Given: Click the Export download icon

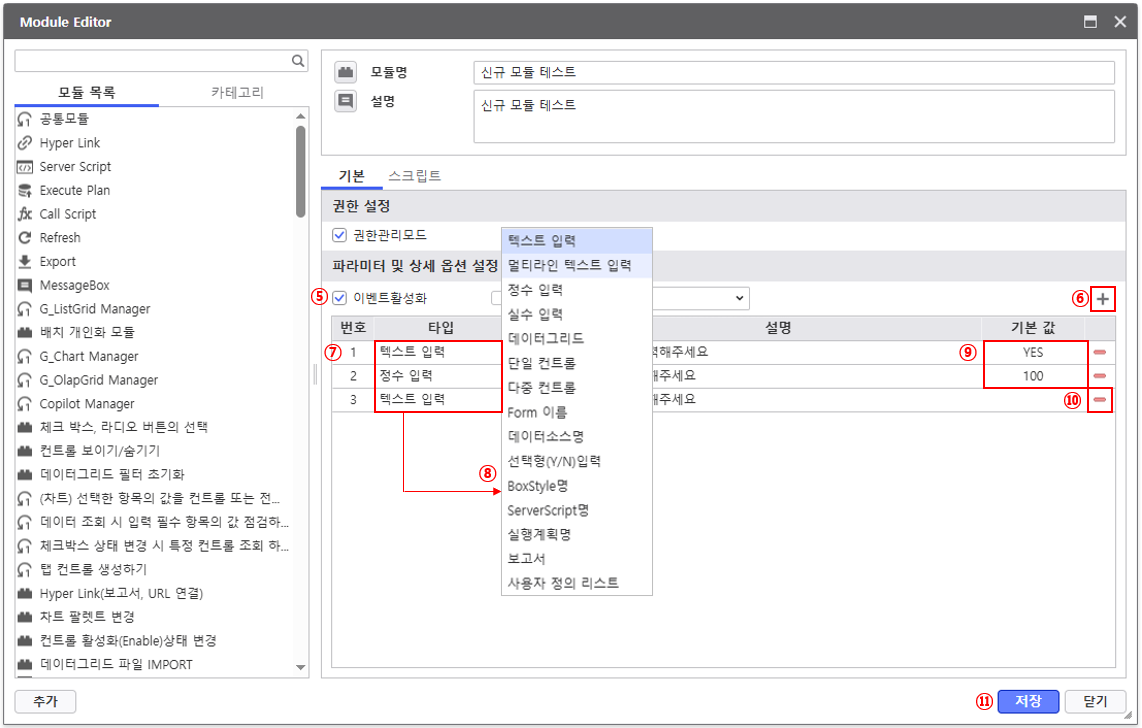Looking at the screenshot, I should click(x=25, y=262).
